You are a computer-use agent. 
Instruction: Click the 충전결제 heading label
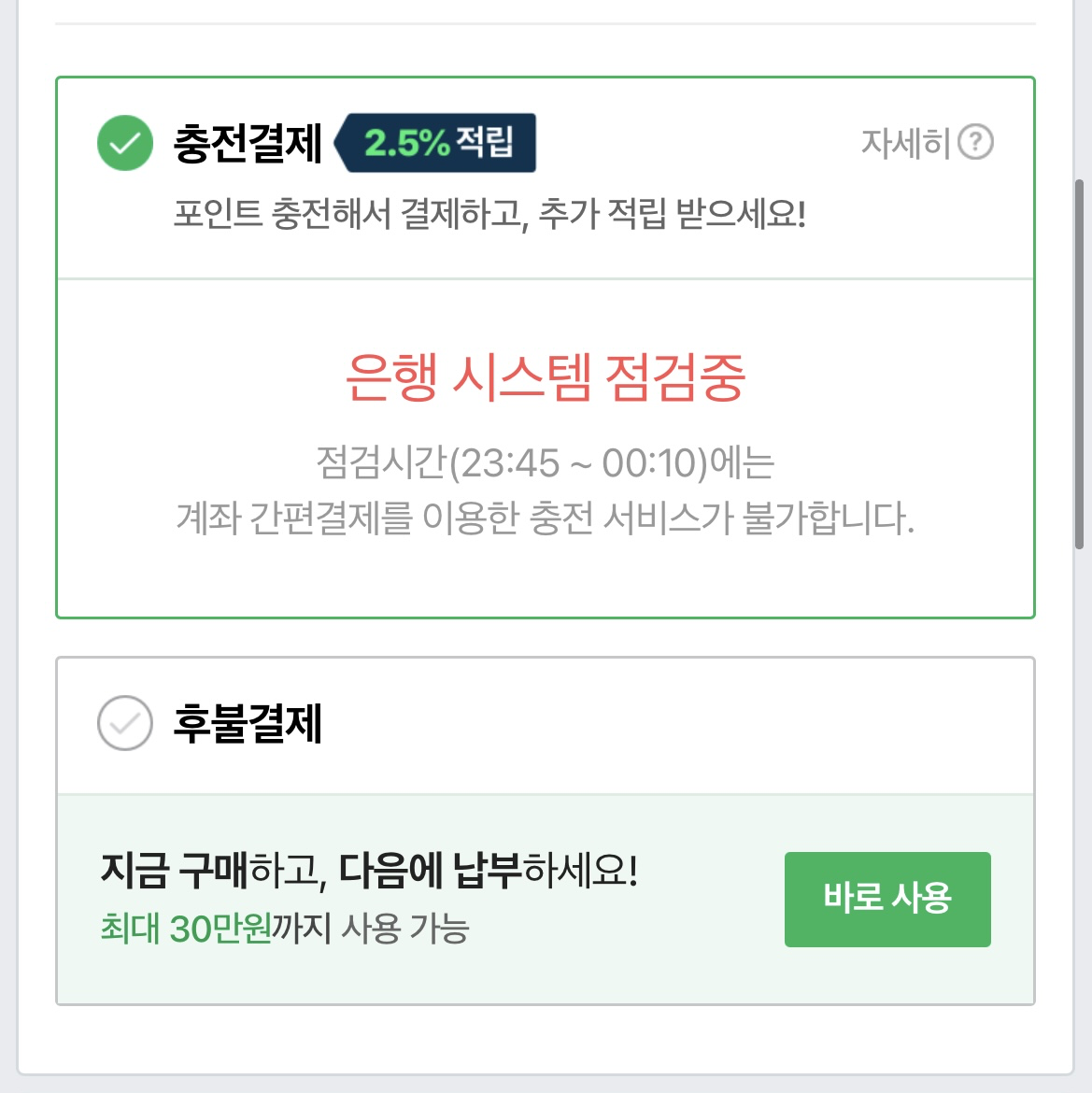click(248, 144)
